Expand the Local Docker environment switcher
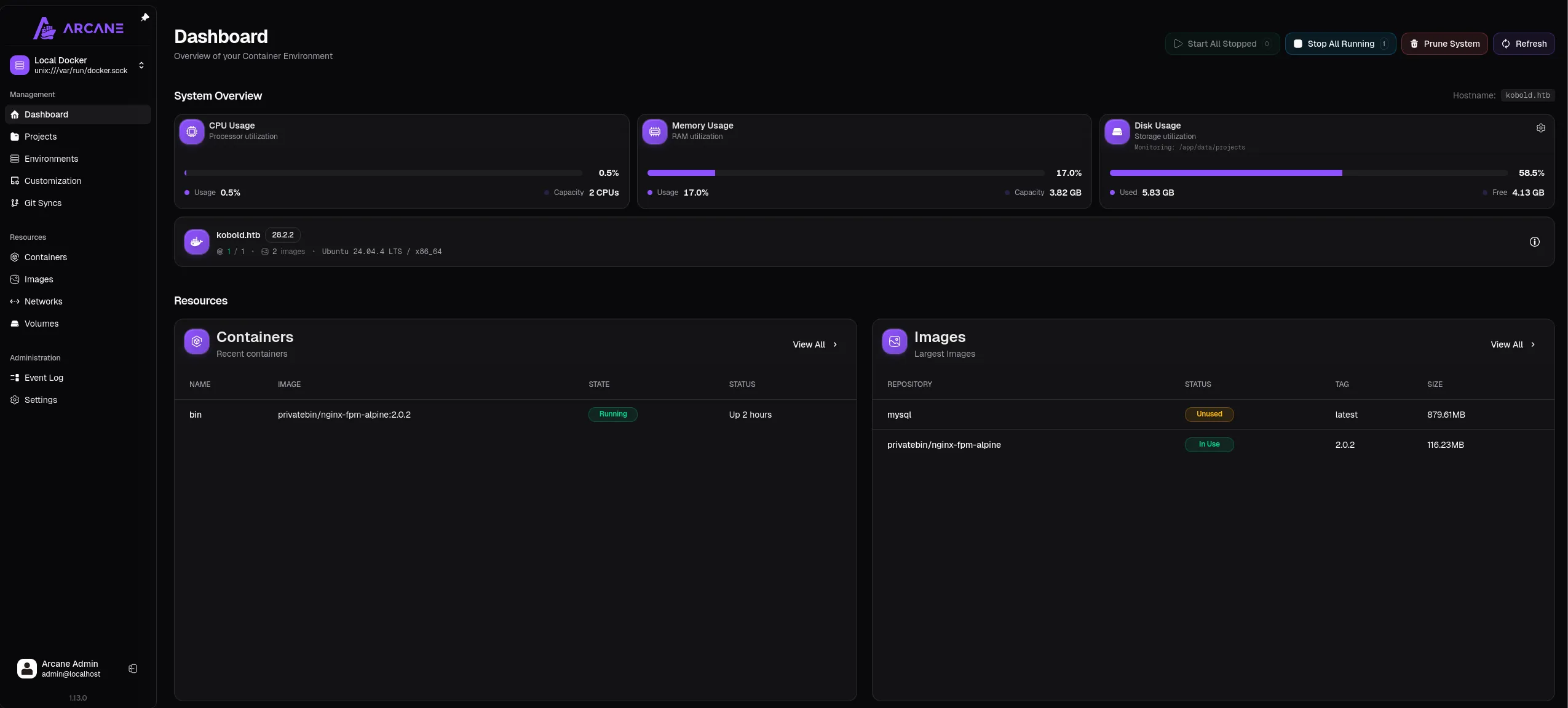Screen dimensions: 1568x708 point(141,65)
